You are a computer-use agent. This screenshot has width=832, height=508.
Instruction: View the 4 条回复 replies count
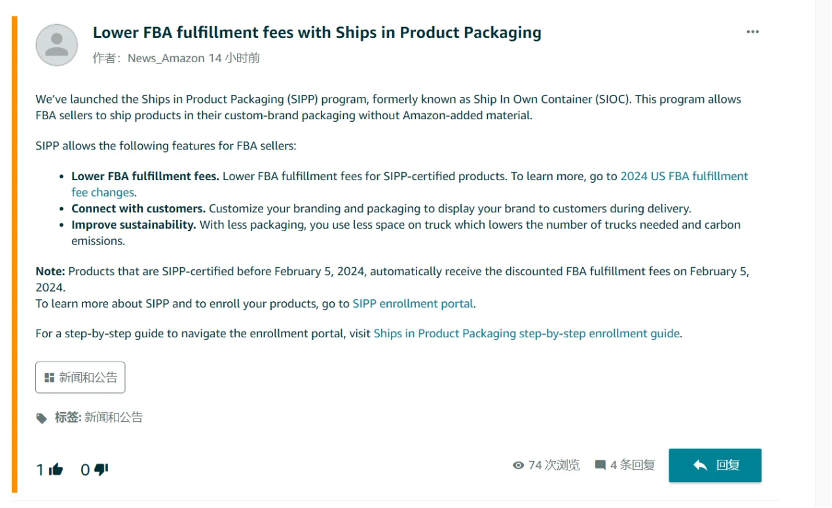point(632,465)
